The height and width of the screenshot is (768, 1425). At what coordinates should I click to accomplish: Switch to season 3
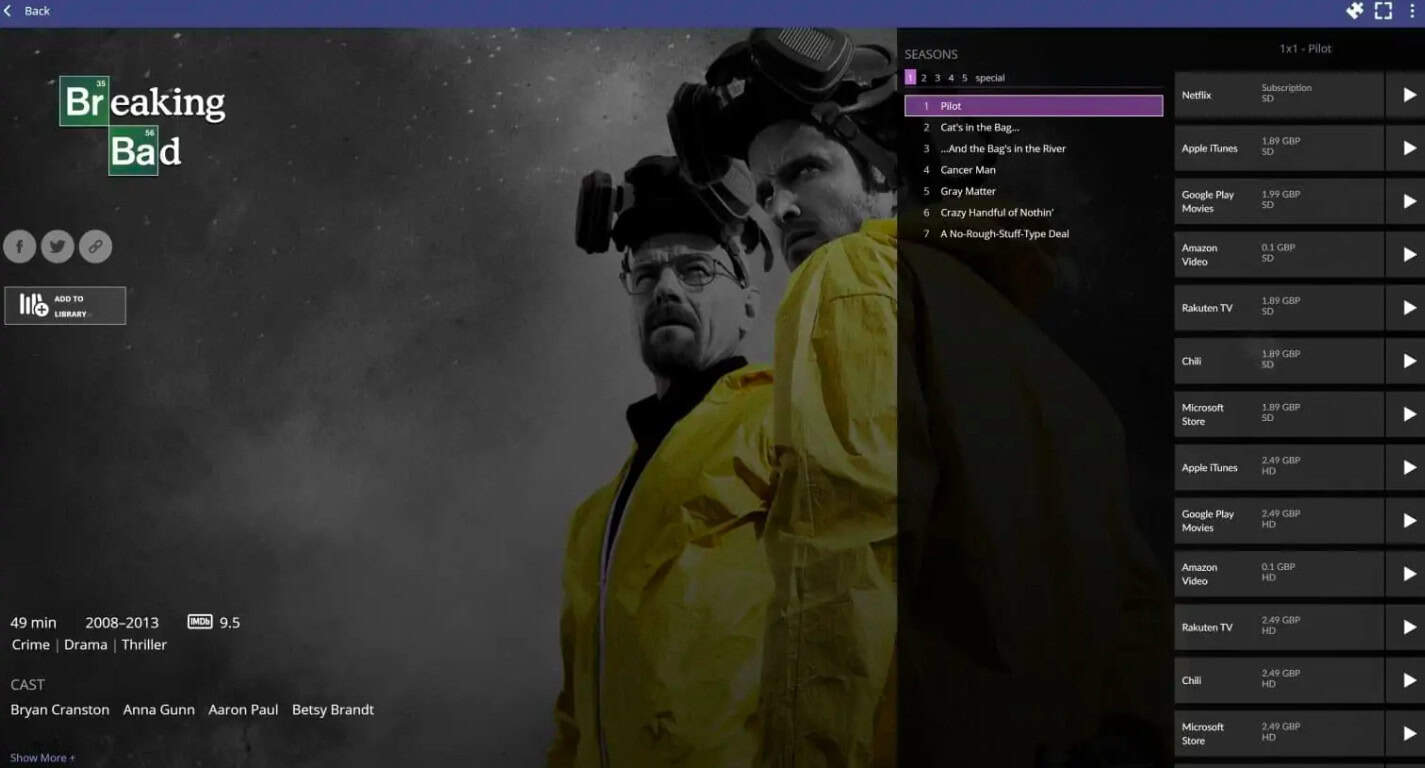click(937, 78)
